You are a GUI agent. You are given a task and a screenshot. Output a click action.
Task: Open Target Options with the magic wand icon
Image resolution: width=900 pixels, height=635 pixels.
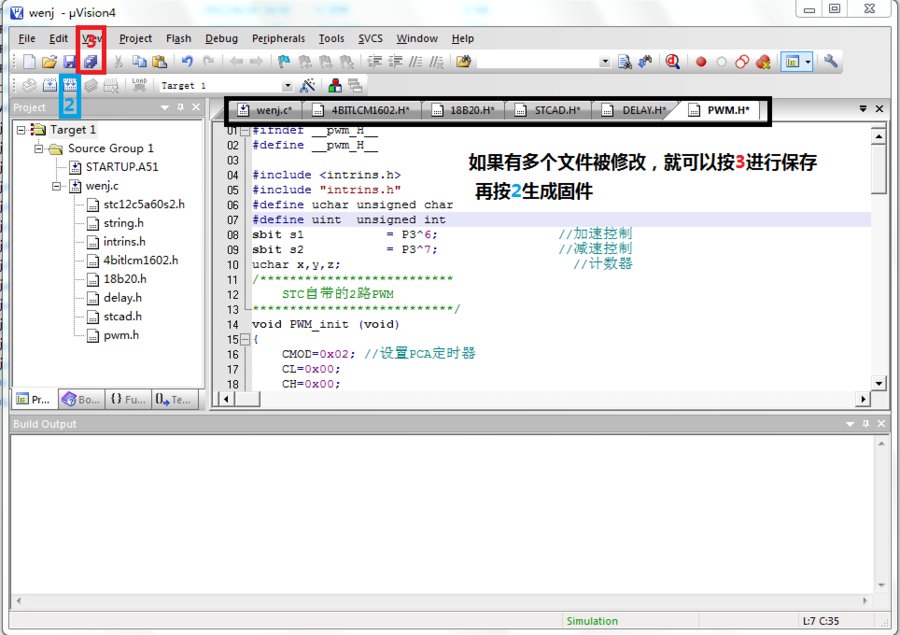click(305, 84)
